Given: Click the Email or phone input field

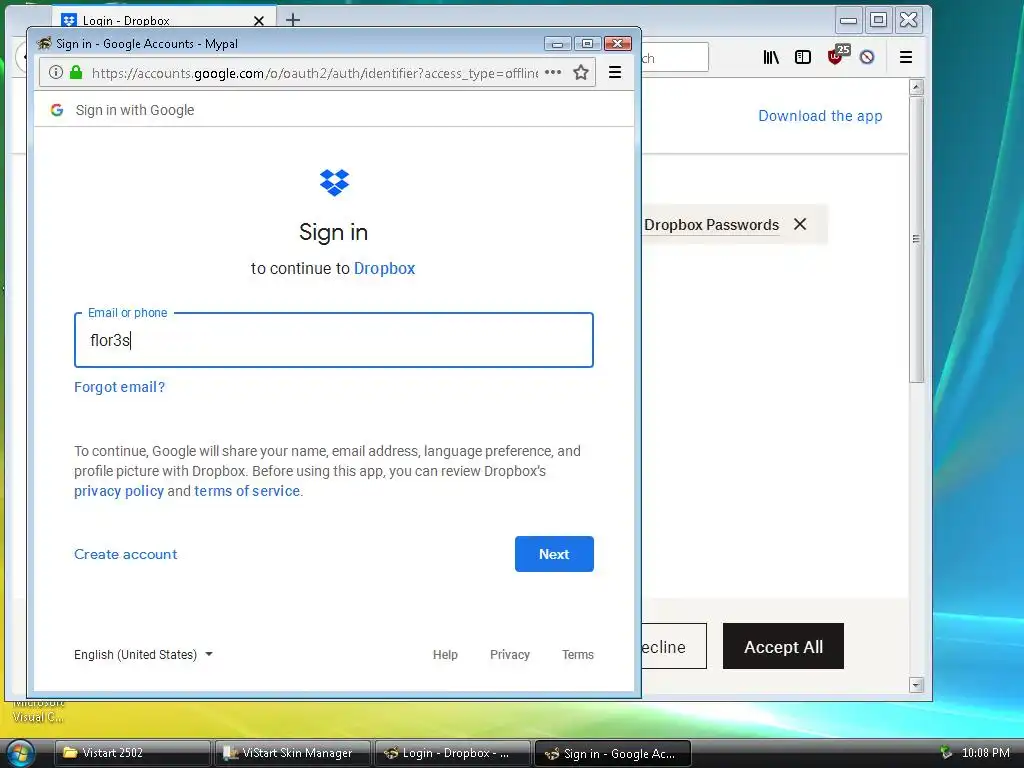Looking at the screenshot, I should 334,340.
